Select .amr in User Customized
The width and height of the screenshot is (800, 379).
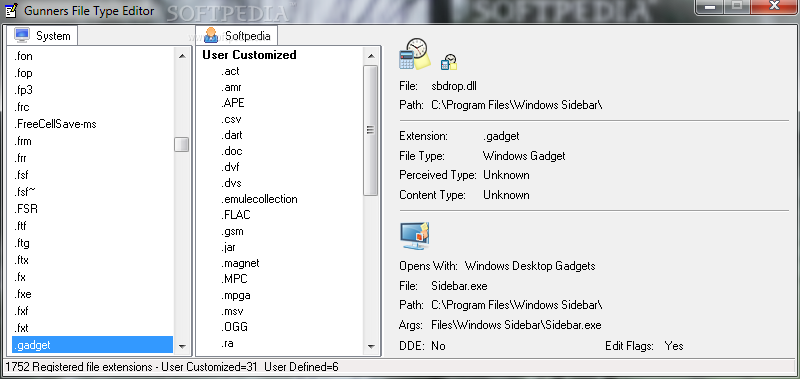point(231,87)
